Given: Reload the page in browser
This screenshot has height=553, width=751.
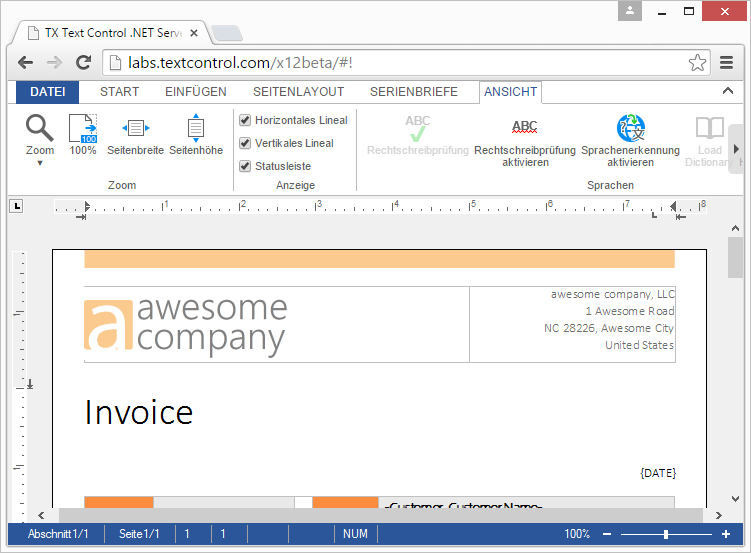Looking at the screenshot, I should (x=84, y=63).
